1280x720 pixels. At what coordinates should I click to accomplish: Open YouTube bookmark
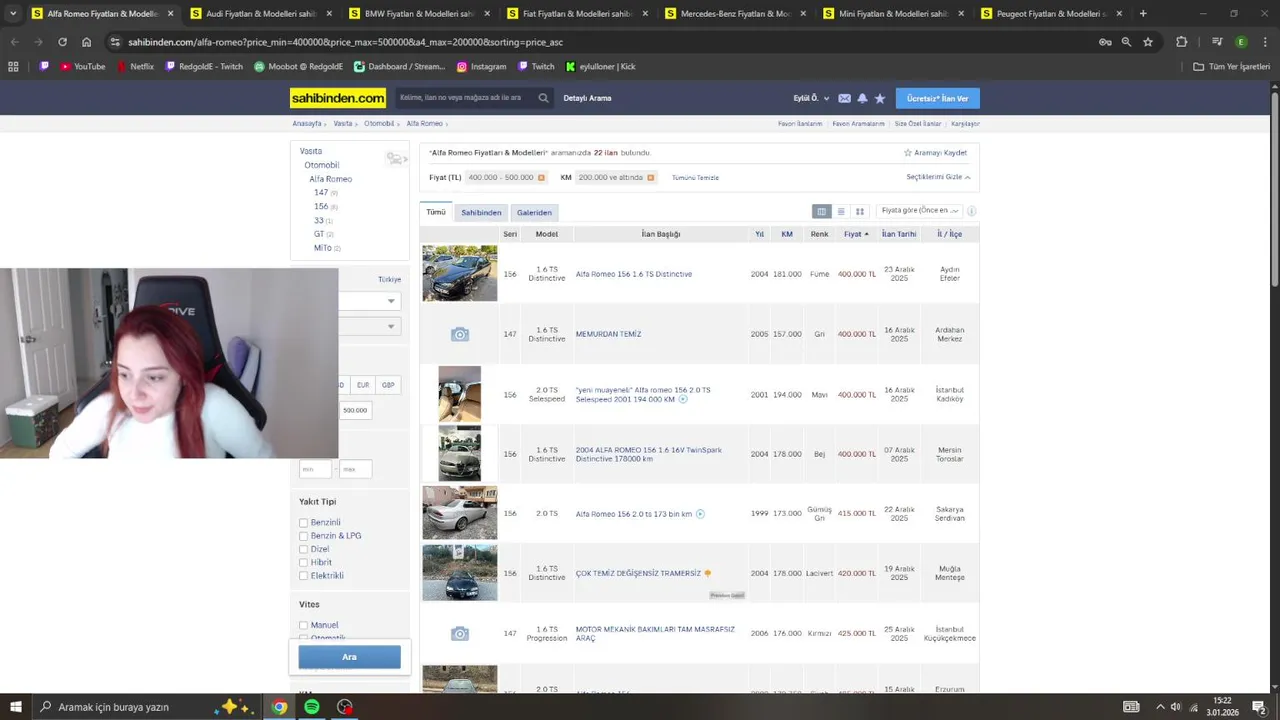click(x=82, y=67)
